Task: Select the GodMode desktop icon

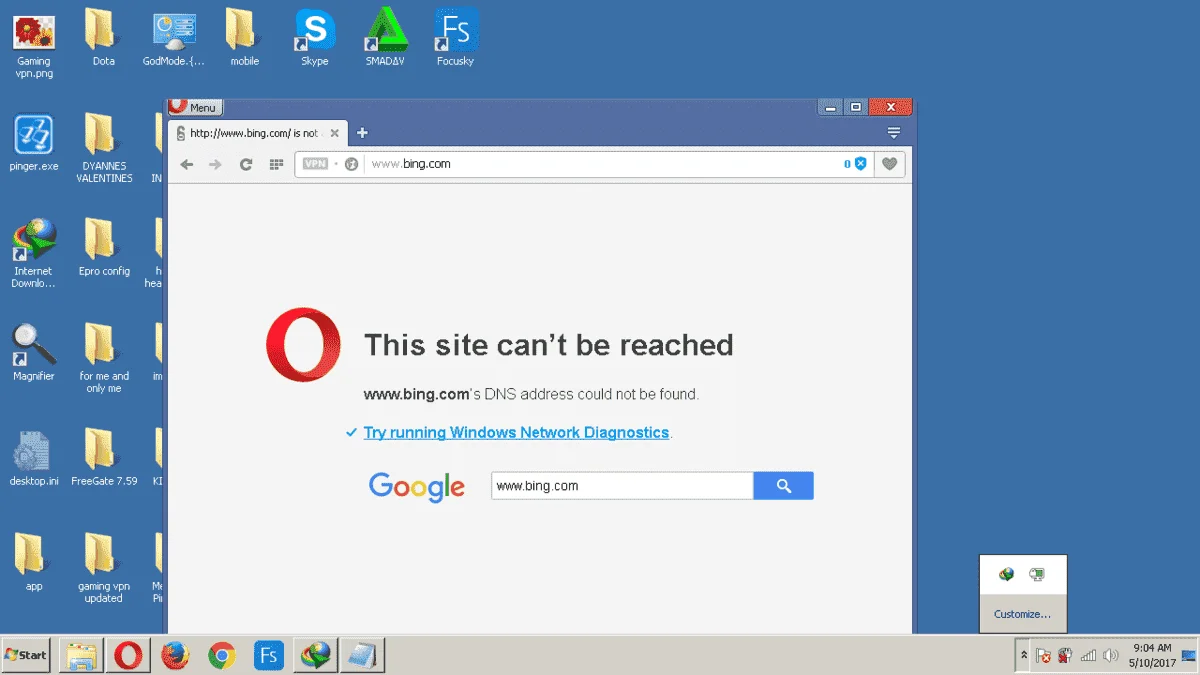Action: tap(173, 38)
